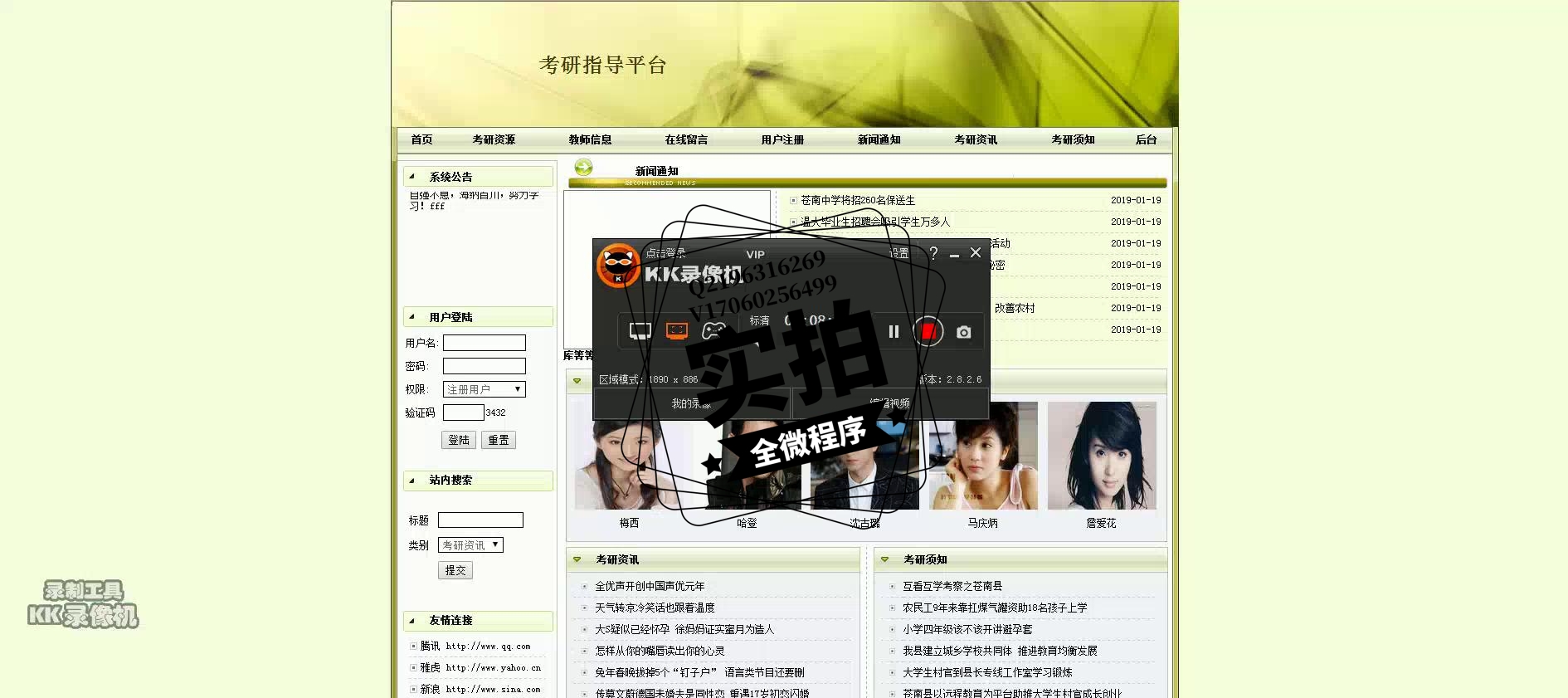The width and height of the screenshot is (1568, 698).
Task: Open 腾讯 friendly link
Action: (475, 646)
